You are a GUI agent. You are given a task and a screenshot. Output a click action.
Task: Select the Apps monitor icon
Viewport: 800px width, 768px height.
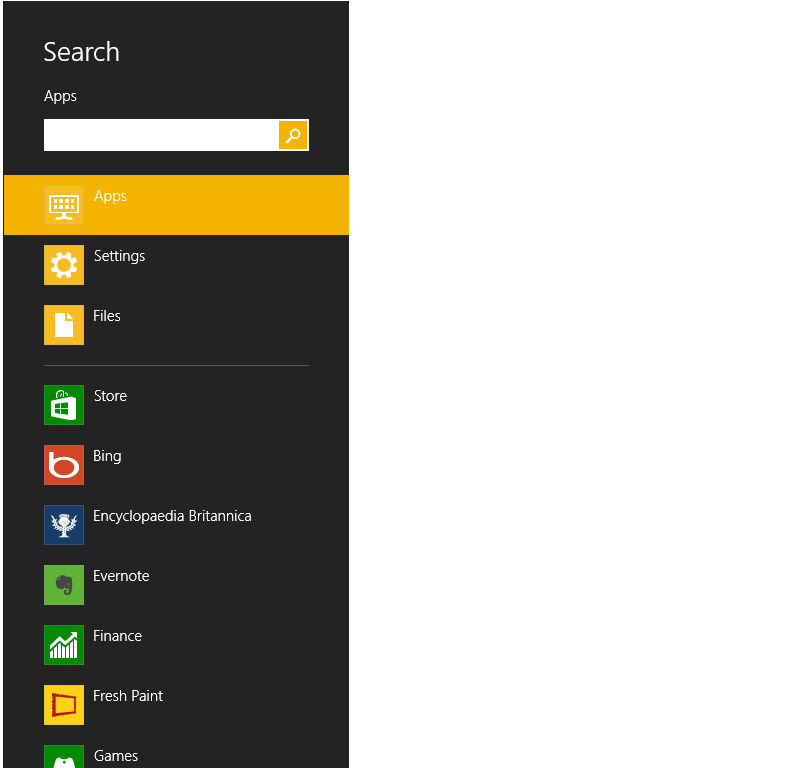click(x=64, y=205)
